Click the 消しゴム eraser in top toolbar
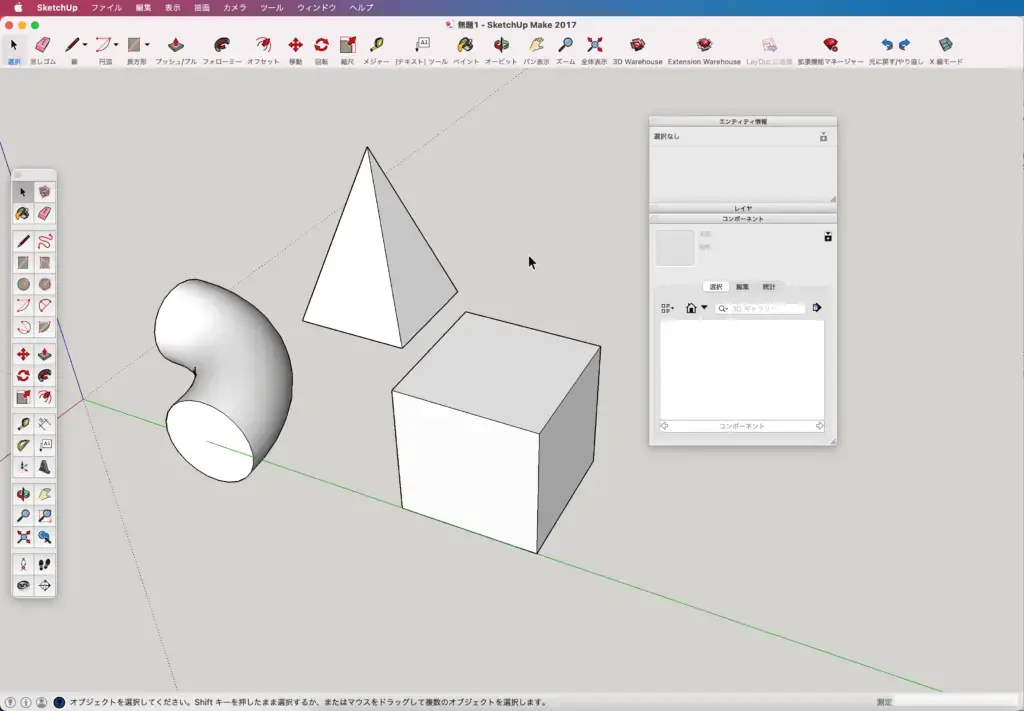The image size is (1024, 711). pos(42,50)
